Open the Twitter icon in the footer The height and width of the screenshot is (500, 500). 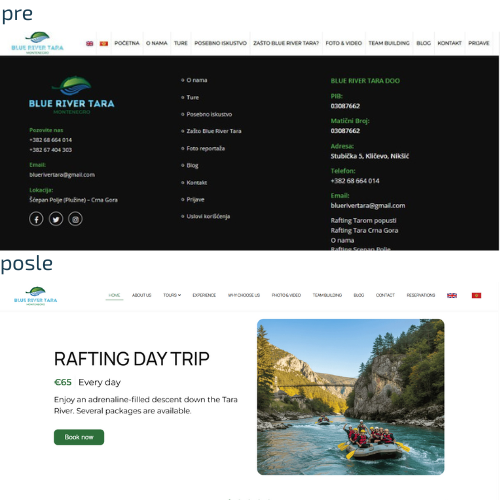point(56,219)
